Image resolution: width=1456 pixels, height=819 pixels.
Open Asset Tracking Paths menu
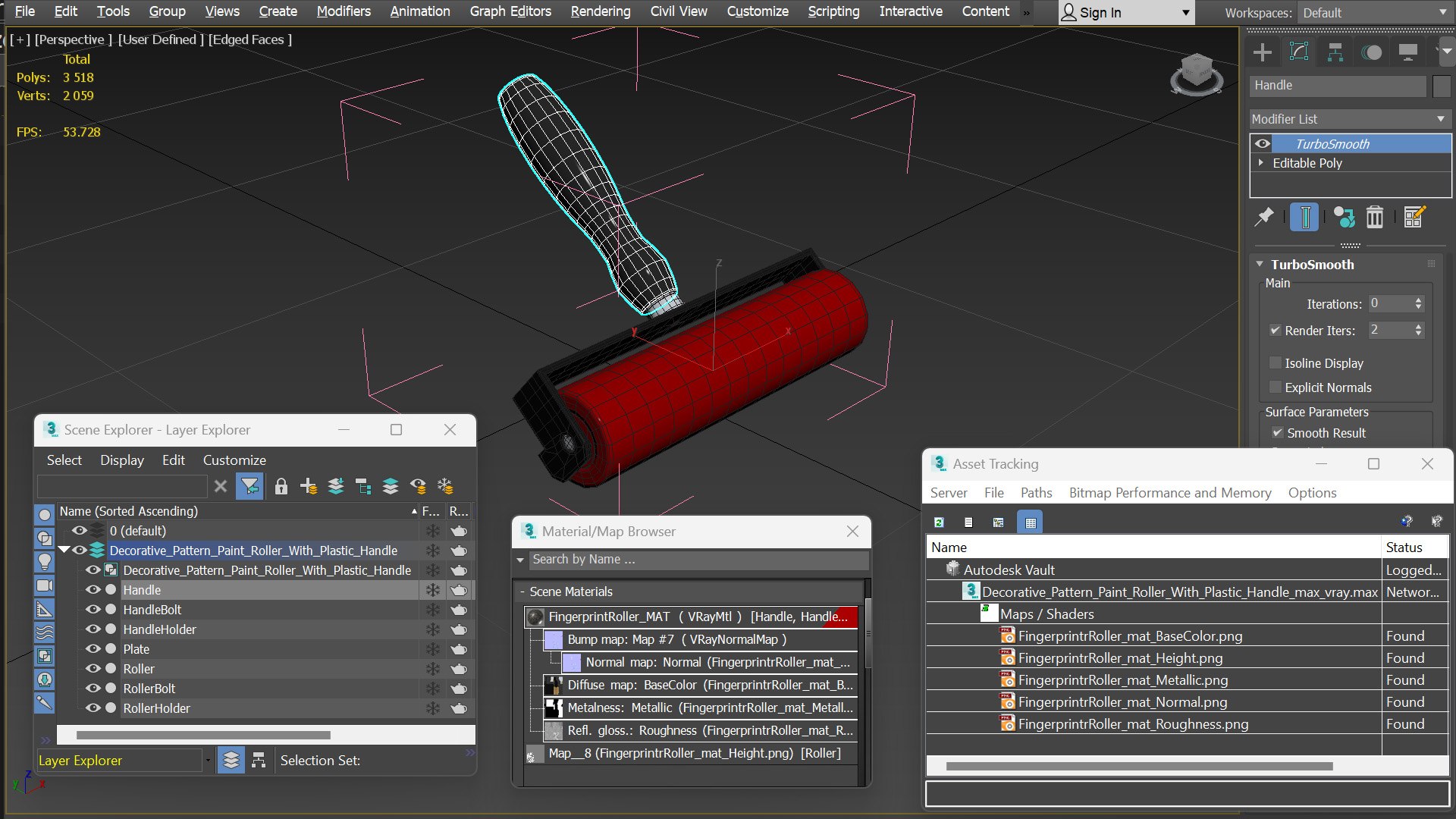tap(1036, 493)
